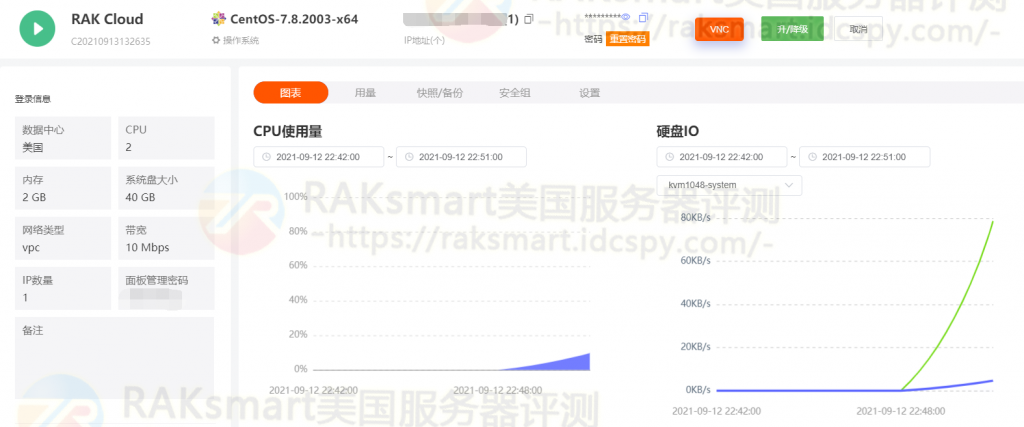Image resolution: width=1024 pixels, height=427 pixels.
Task: Click the CPU chart end time field
Action: click(461, 157)
